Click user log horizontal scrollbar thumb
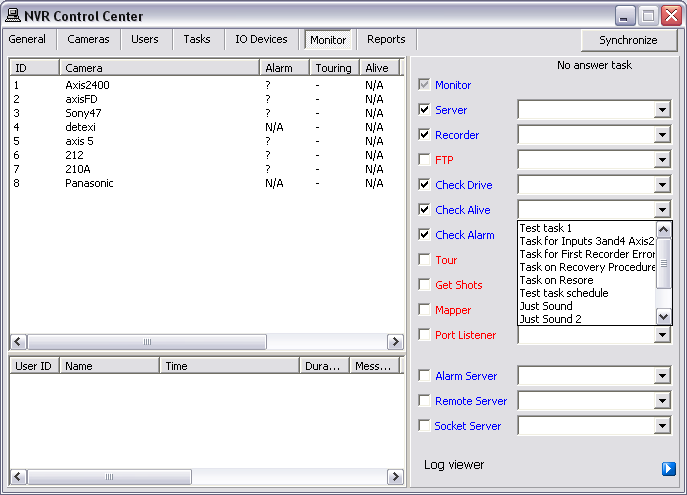Viewport: 687px width, 495px height. coord(109,476)
